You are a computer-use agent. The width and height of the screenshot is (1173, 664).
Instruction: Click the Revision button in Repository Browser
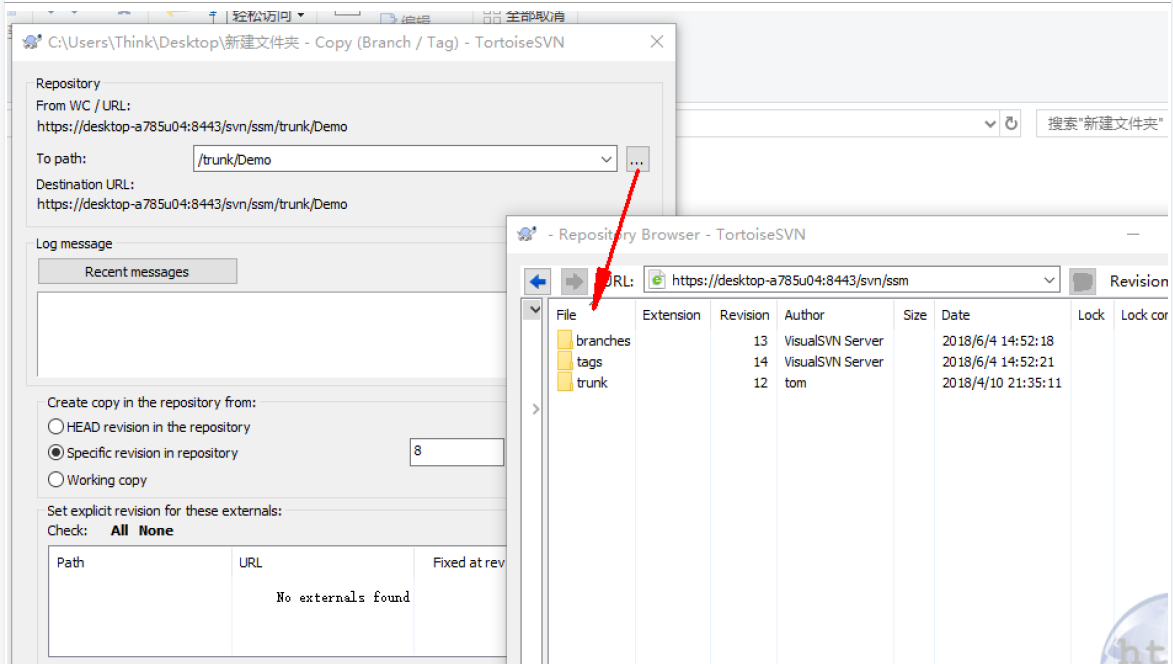1137,281
